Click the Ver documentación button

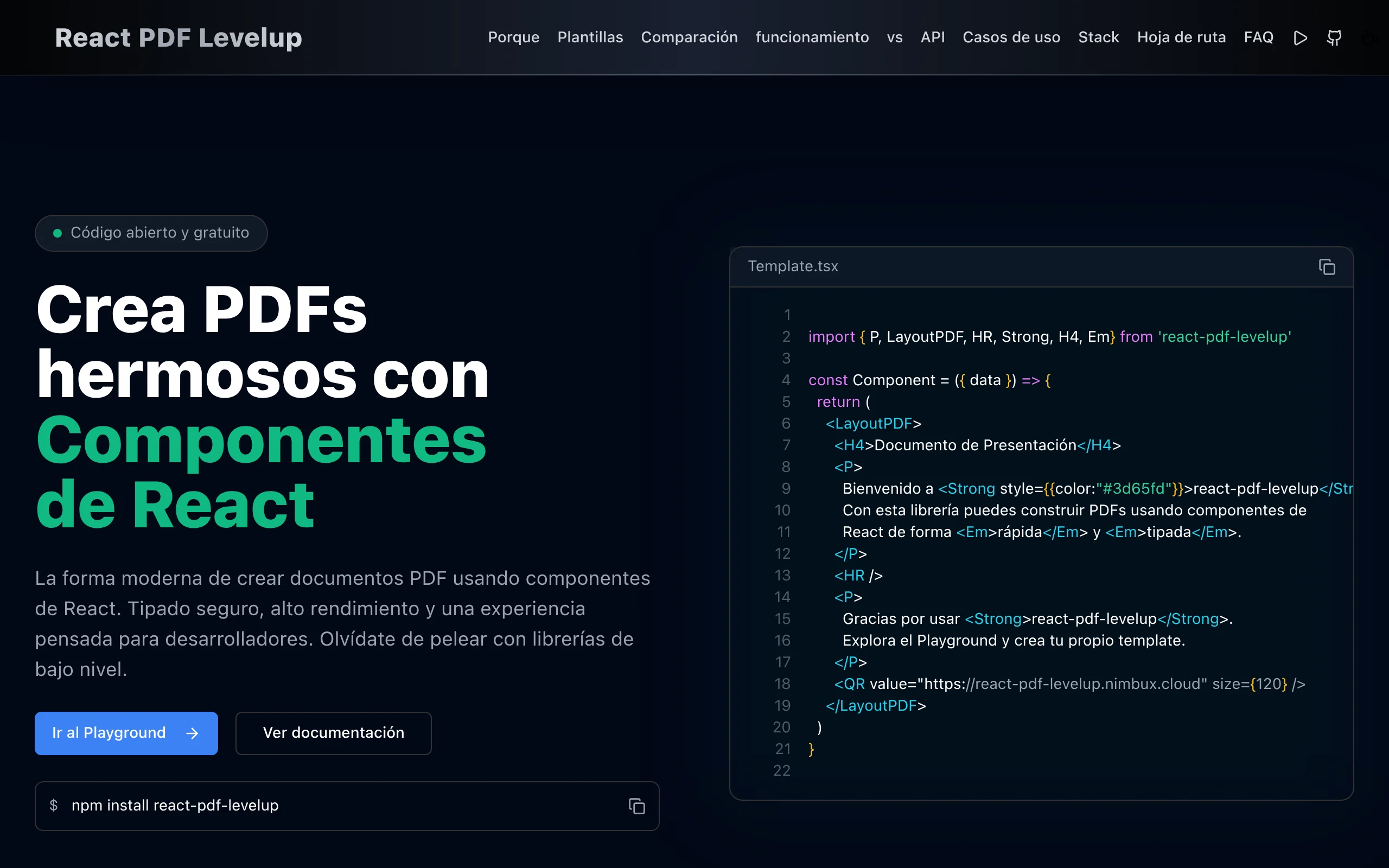(333, 733)
